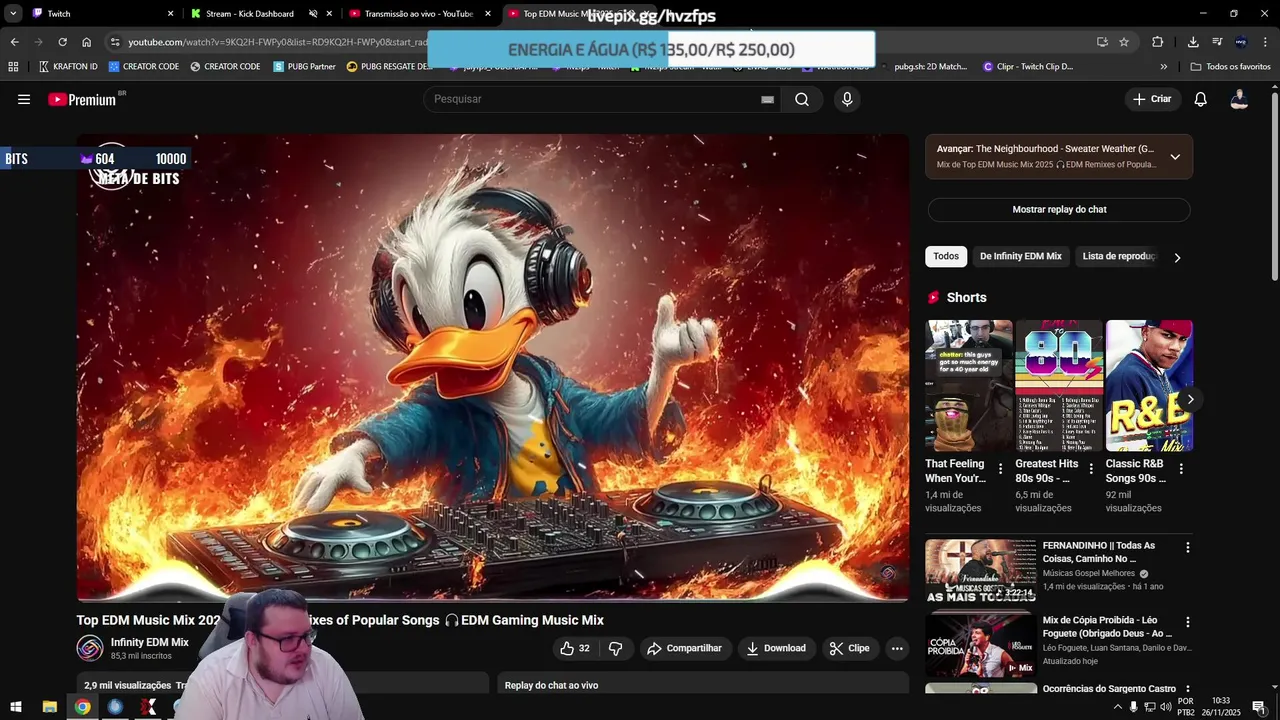Click the search magnifier button

click(x=802, y=99)
